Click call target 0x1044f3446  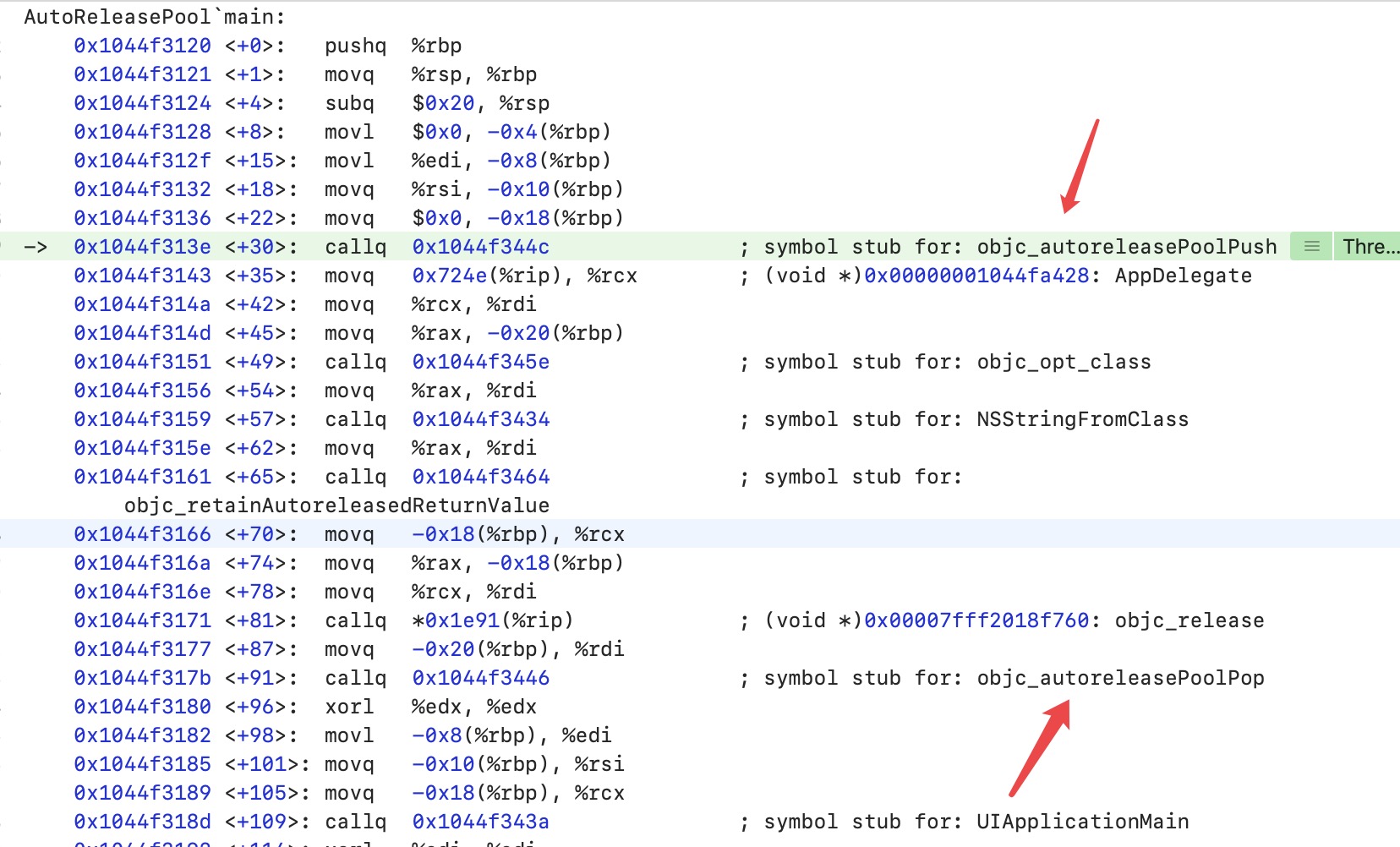point(481,678)
